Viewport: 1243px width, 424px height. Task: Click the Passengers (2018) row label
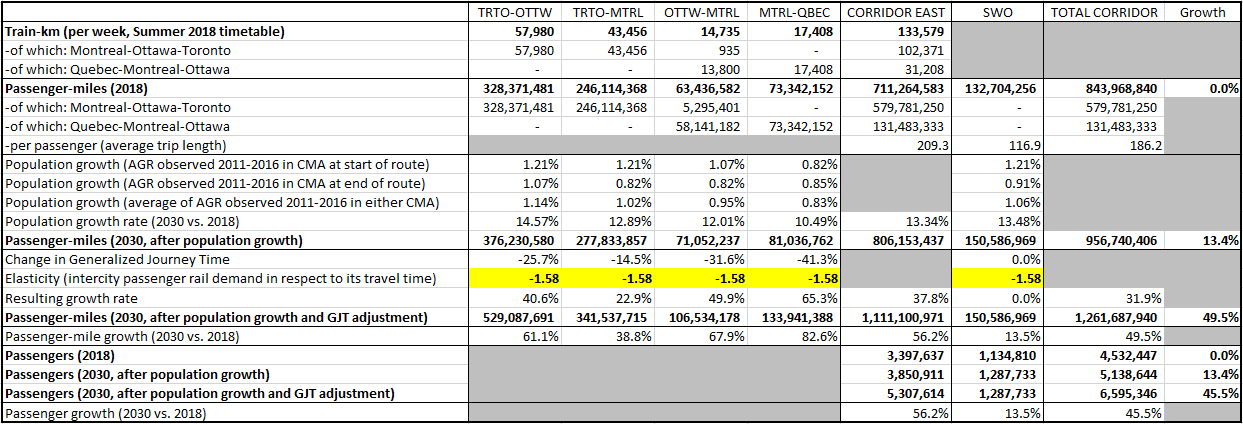[x=60, y=356]
